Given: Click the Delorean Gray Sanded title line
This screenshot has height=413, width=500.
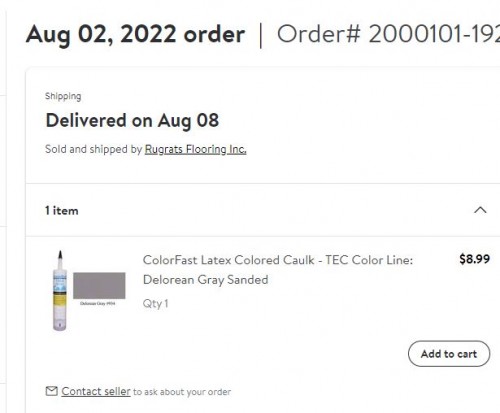Looking at the screenshot, I should tap(205, 280).
